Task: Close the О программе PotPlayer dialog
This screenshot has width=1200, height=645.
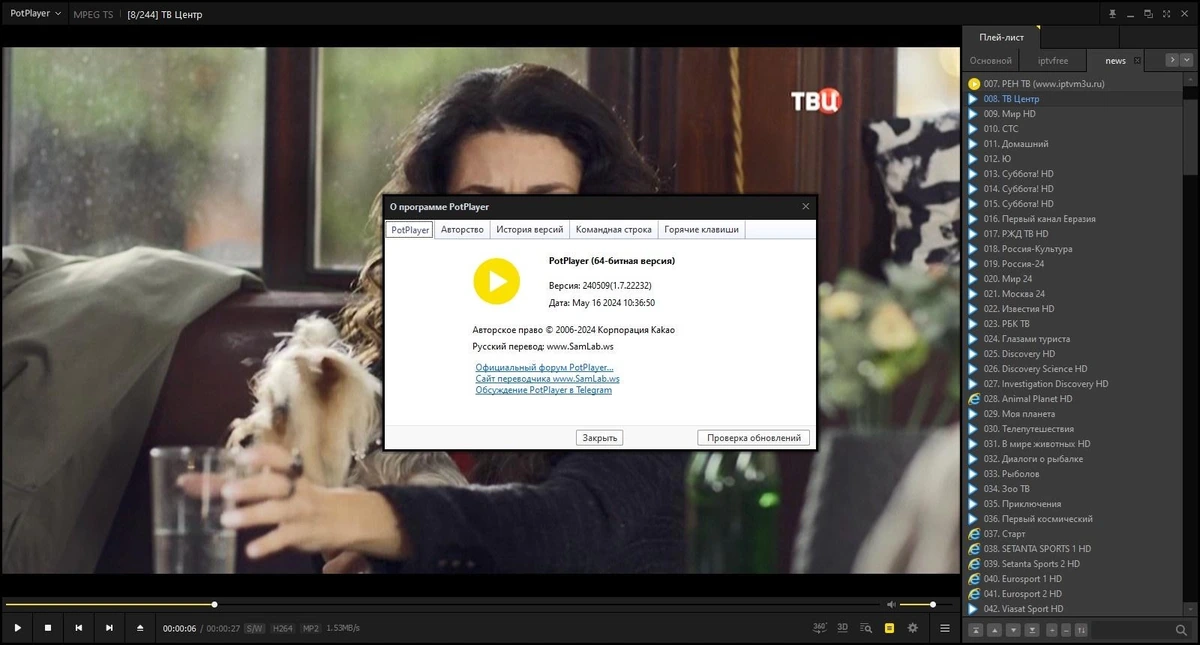Action: coord(806,207)
